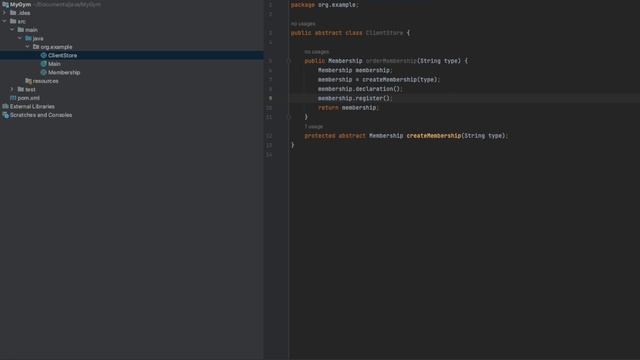Click the MyGym project module icon
This screenshot has height=360, width=640.
pos(5,4)
